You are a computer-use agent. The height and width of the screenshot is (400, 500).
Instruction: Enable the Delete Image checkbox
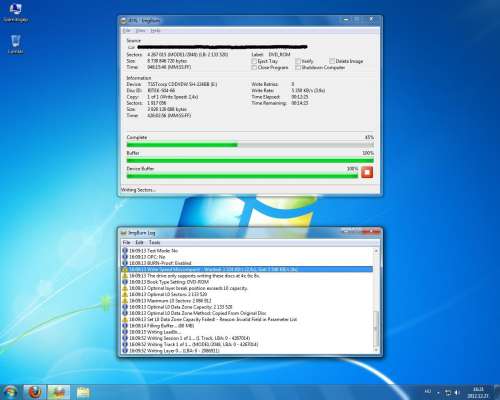pos(332,61)
